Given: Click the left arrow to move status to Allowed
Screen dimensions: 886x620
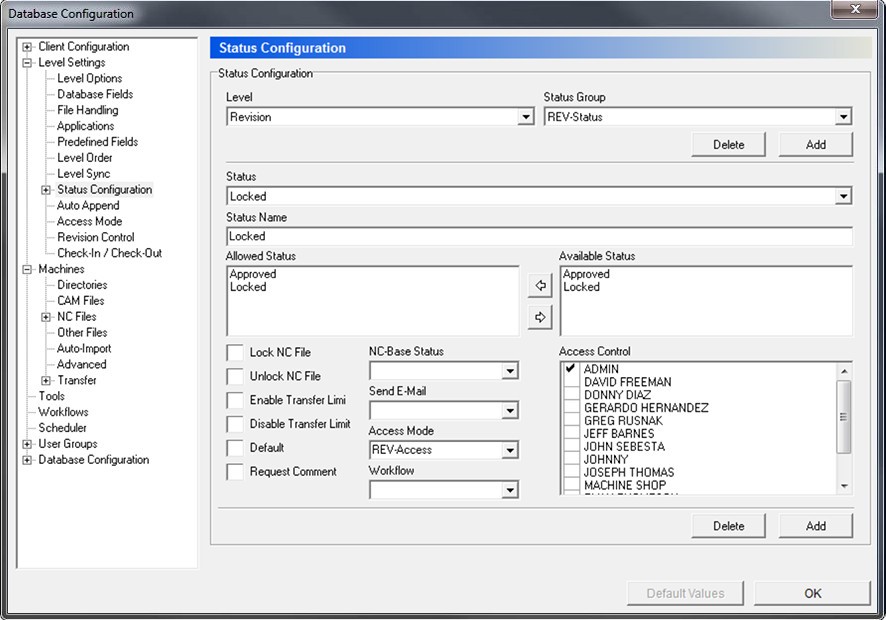Looking at the screenshot, I should click(540, 285).
